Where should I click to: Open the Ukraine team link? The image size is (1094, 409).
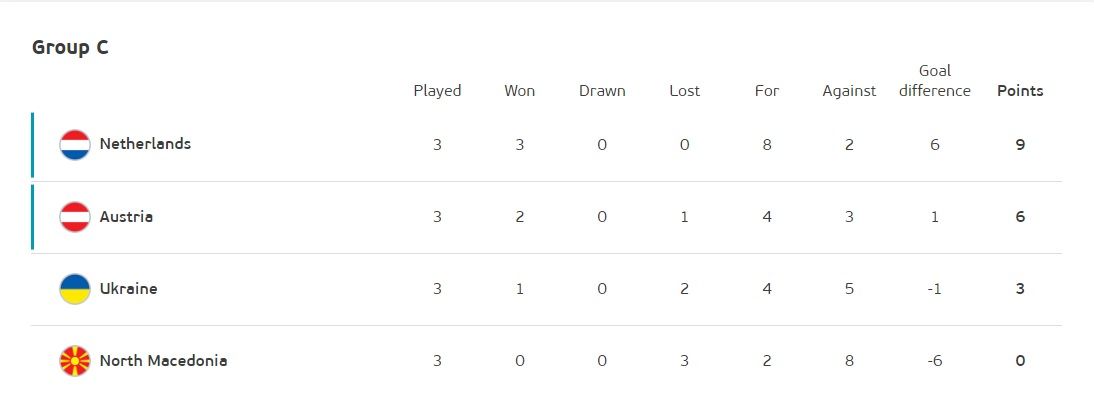click(128, 288)
